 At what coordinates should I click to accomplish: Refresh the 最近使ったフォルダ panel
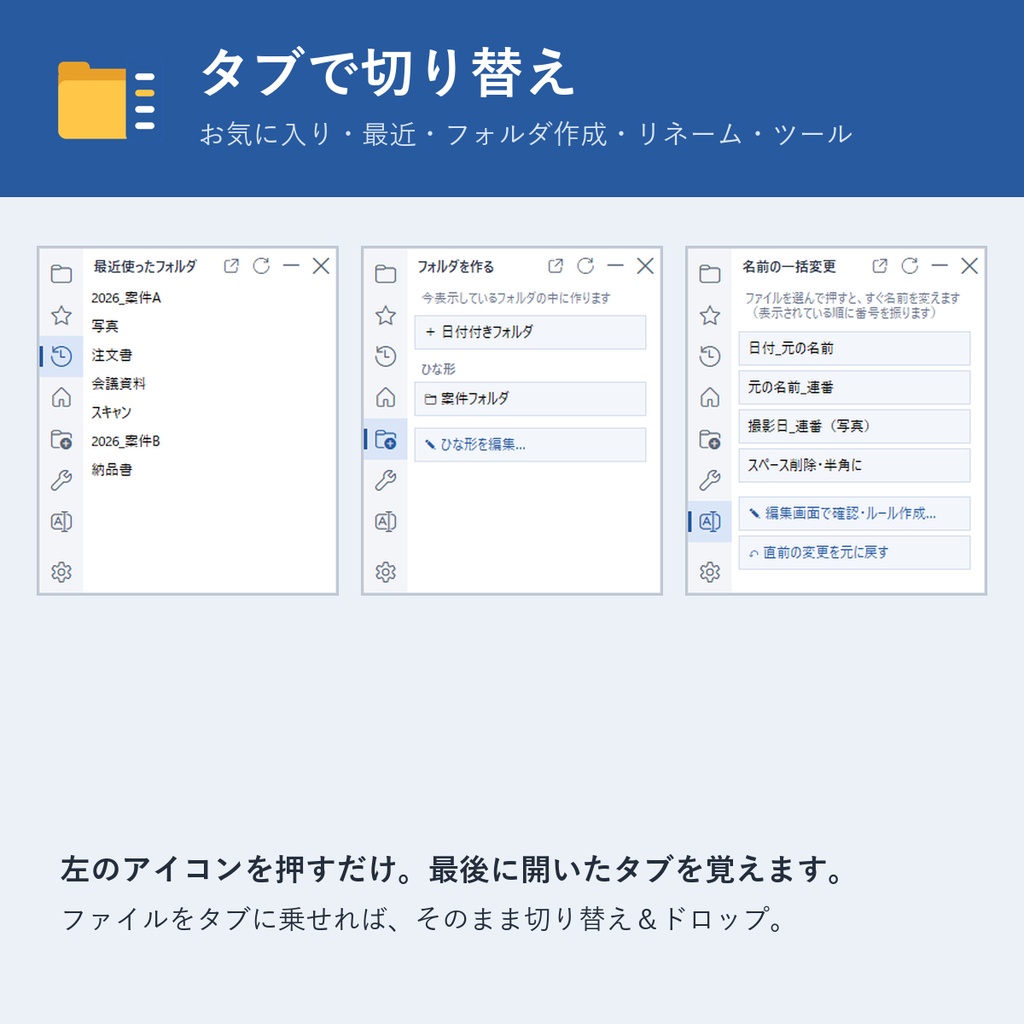pos(261,266)
